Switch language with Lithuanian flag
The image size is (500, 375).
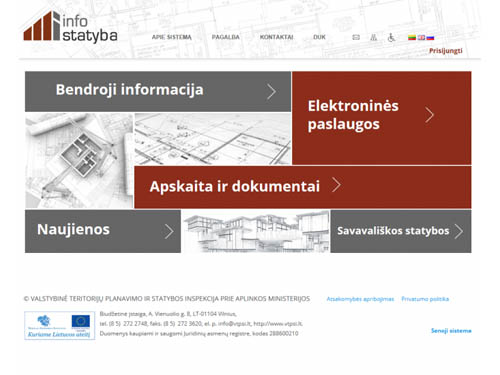pos(412,37)
